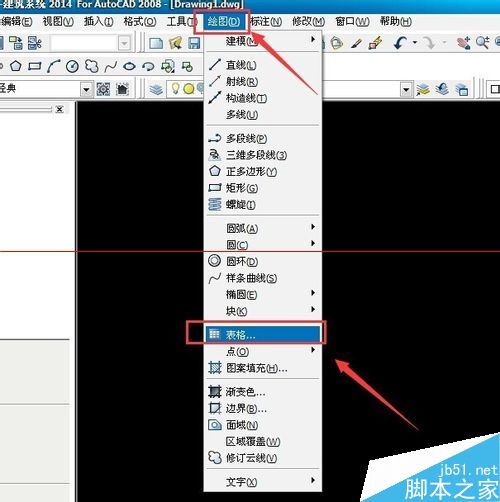Viewport: 500px width, 502px height.
Task: Select 多线(U) multiline command
Action: tap(263, 115)
